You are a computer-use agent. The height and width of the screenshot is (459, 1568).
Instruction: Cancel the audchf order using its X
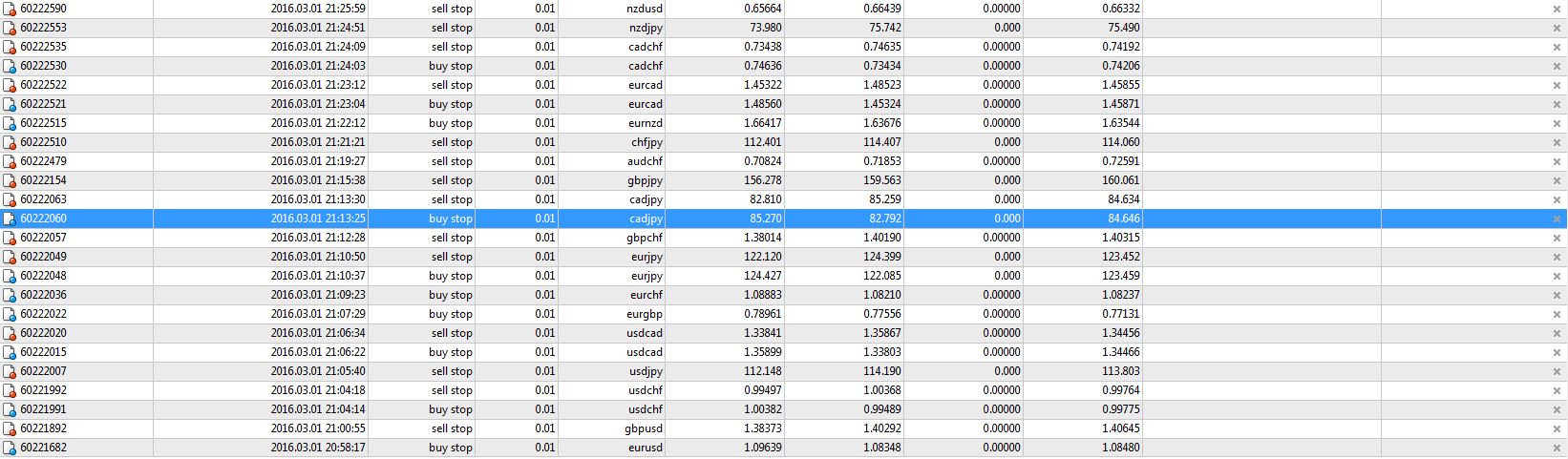[1557, 161]
